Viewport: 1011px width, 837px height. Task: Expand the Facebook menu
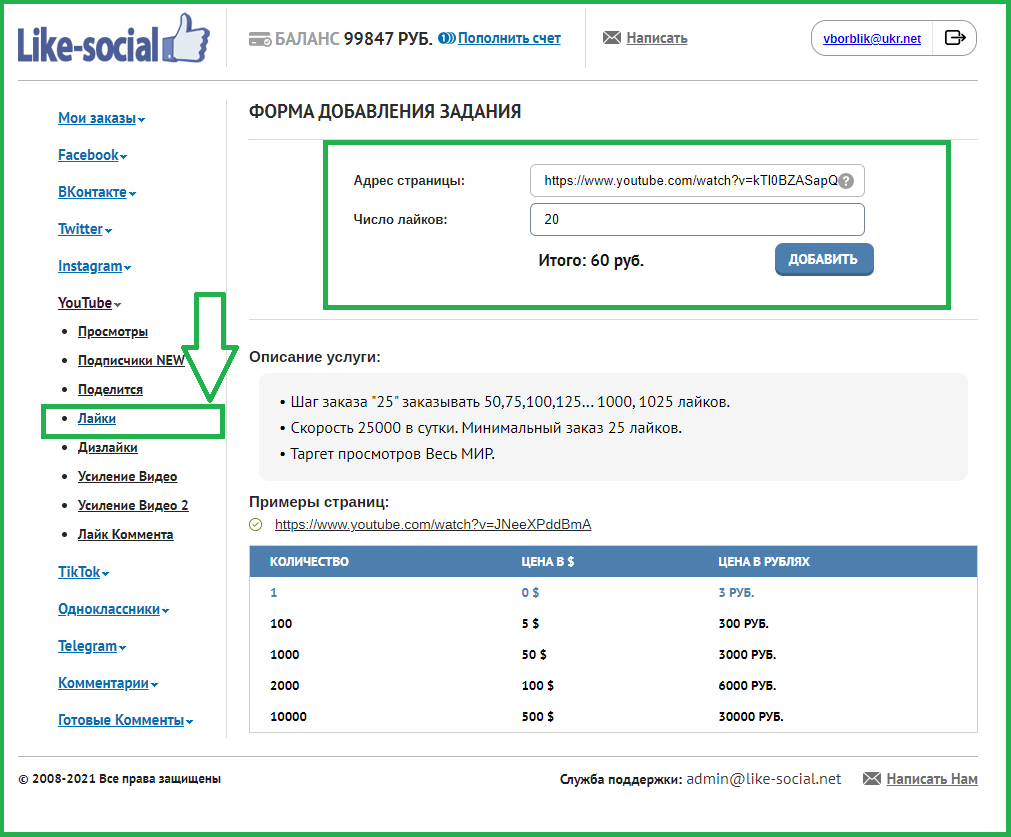92,155
